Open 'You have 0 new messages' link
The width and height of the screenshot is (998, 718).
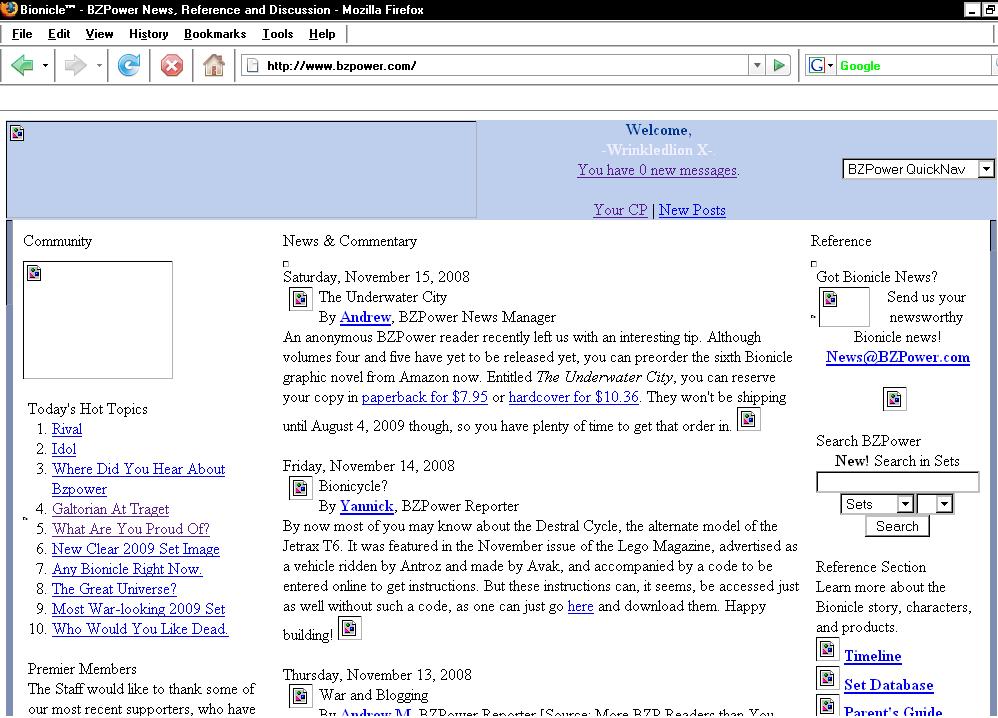tap(658, 170)
